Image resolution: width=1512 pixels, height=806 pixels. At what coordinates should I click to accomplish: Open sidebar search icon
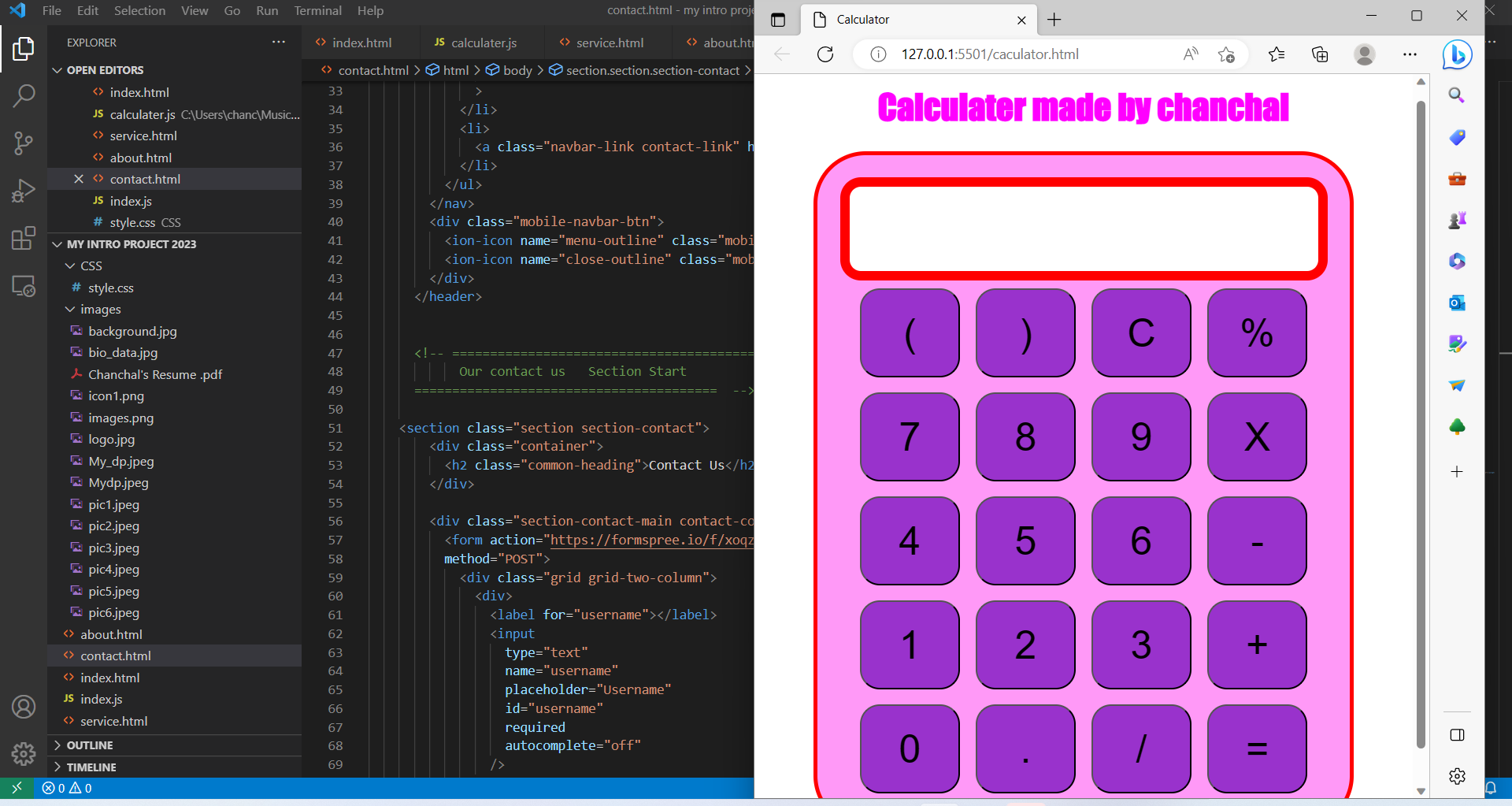[1457, 95]
